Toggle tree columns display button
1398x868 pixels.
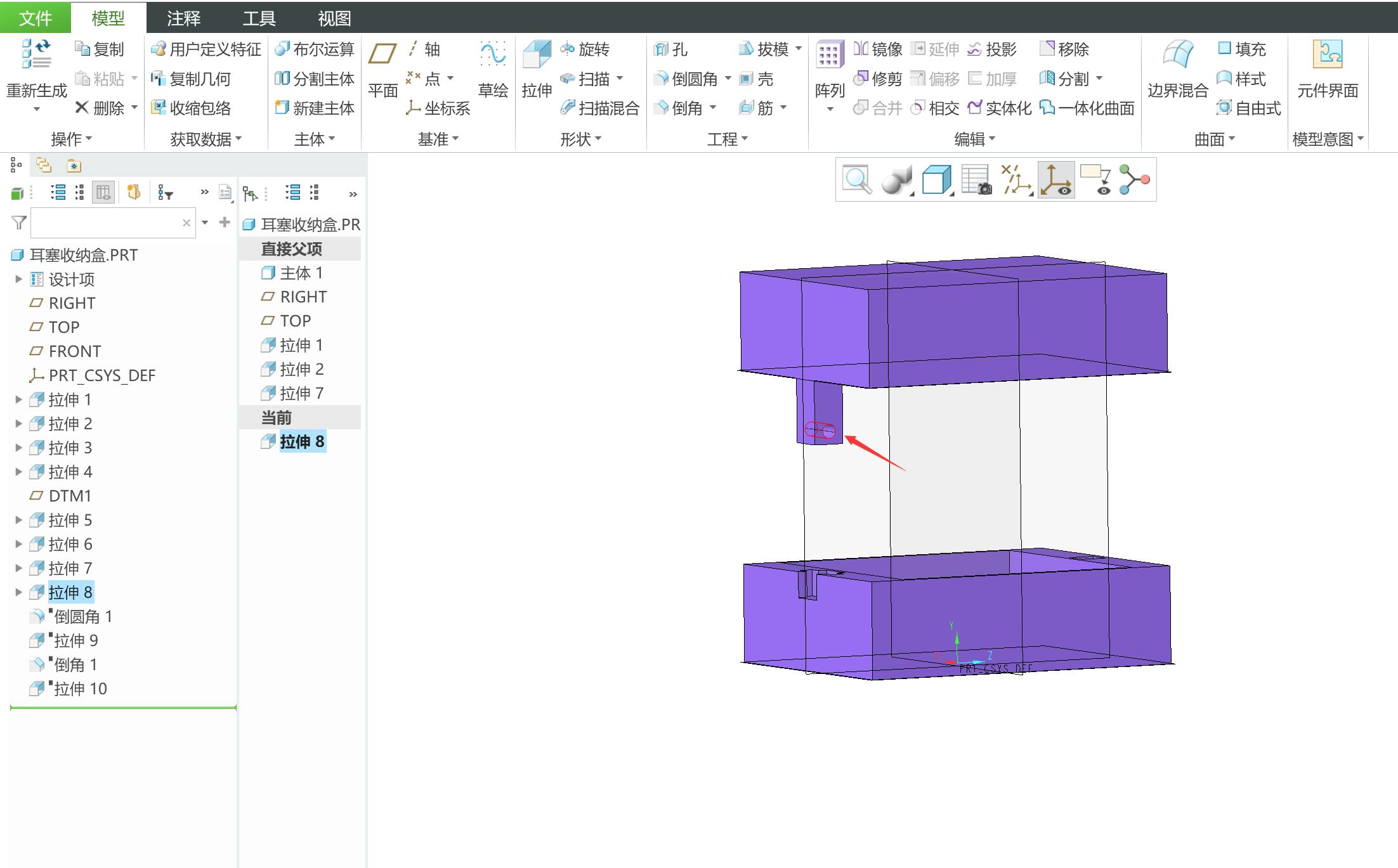(103, 192)
